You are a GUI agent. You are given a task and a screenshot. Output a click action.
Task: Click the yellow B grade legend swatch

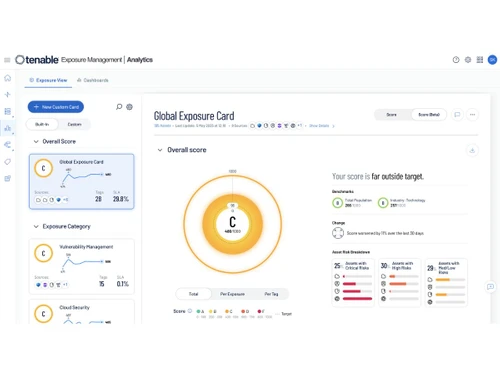(210, 311)
